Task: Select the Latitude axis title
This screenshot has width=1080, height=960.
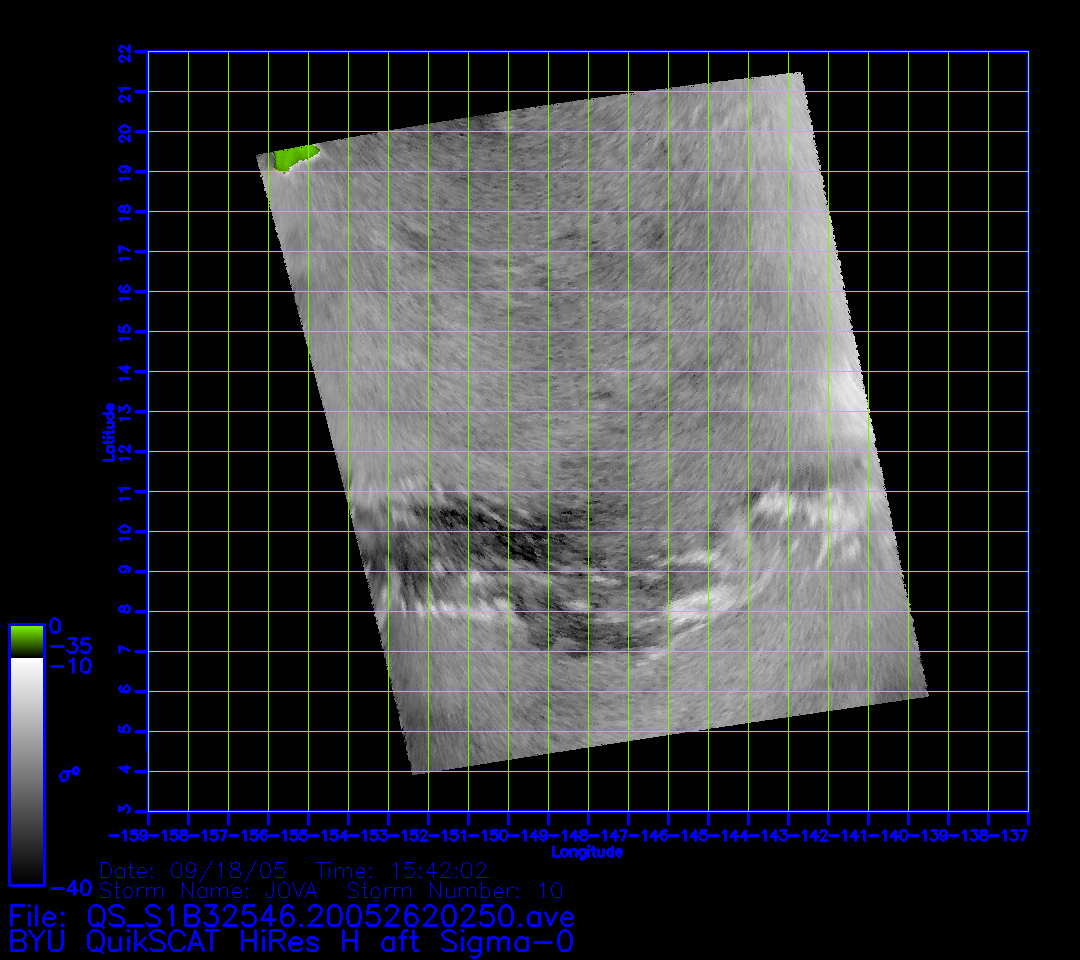Action: tap(109, 431)
